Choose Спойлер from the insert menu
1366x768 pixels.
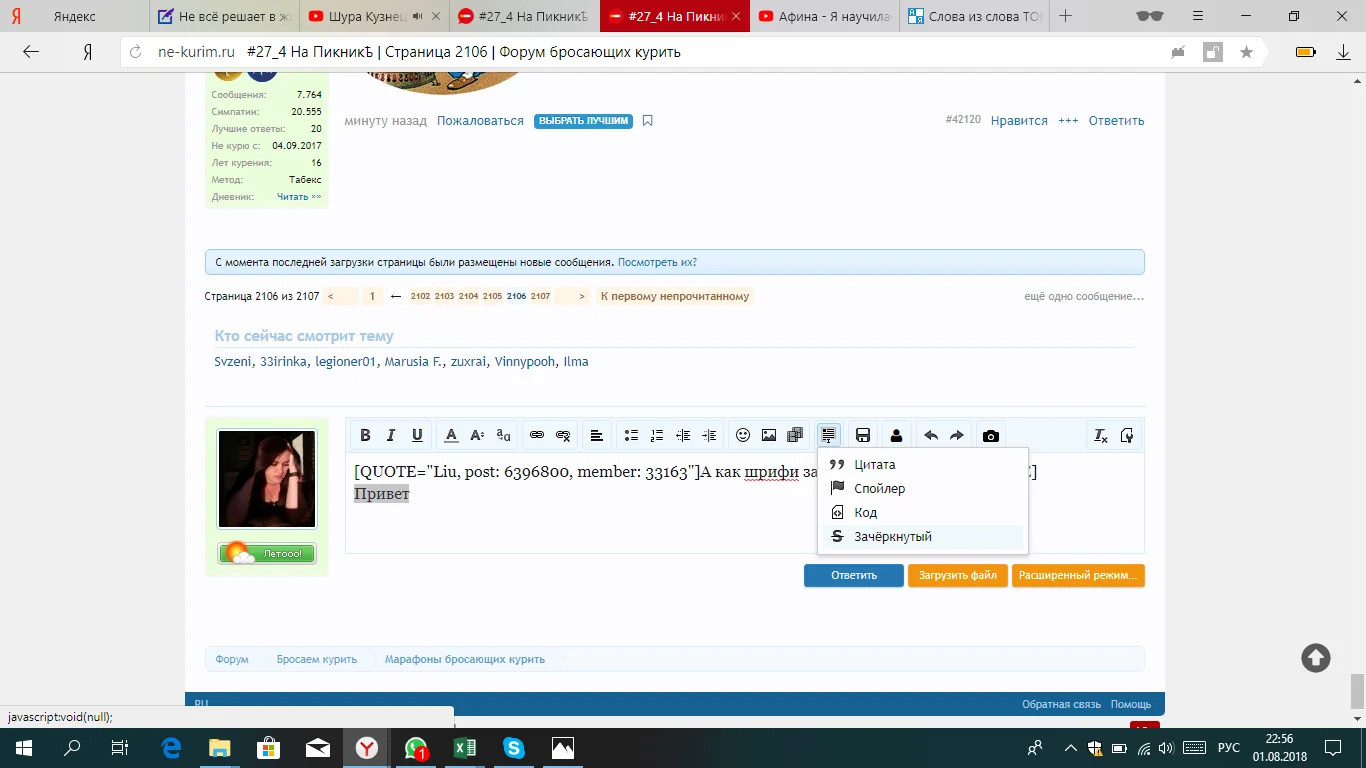click(923, 489)
